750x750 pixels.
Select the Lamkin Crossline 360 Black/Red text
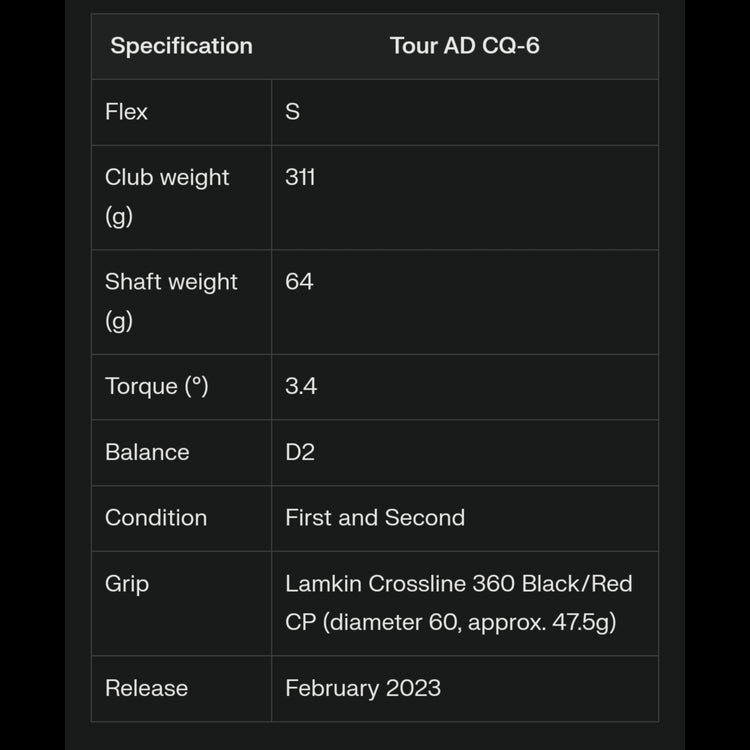pos(458,583)
